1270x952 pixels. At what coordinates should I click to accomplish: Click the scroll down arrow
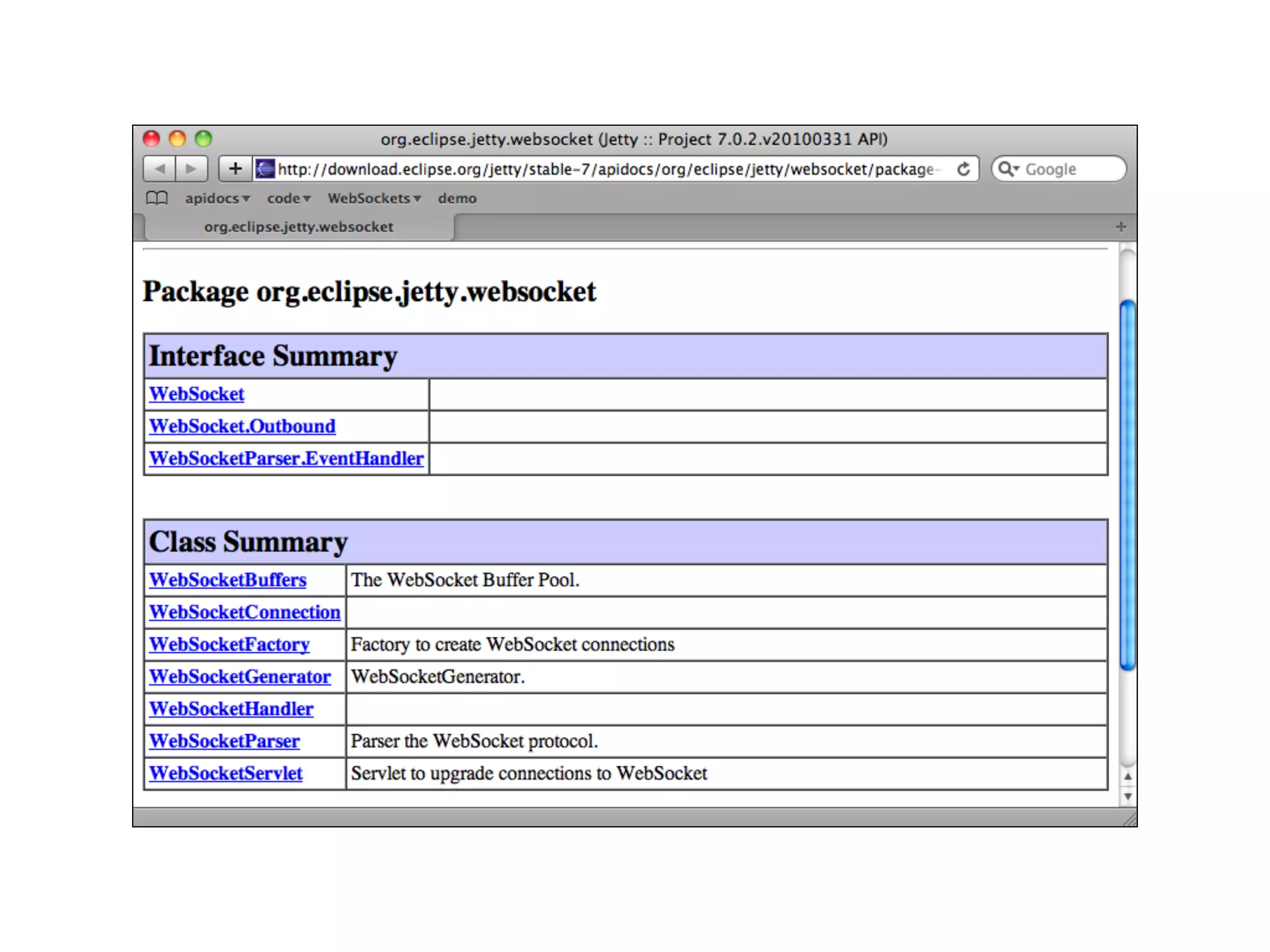pyautogui.click(x=1128, y=797)
